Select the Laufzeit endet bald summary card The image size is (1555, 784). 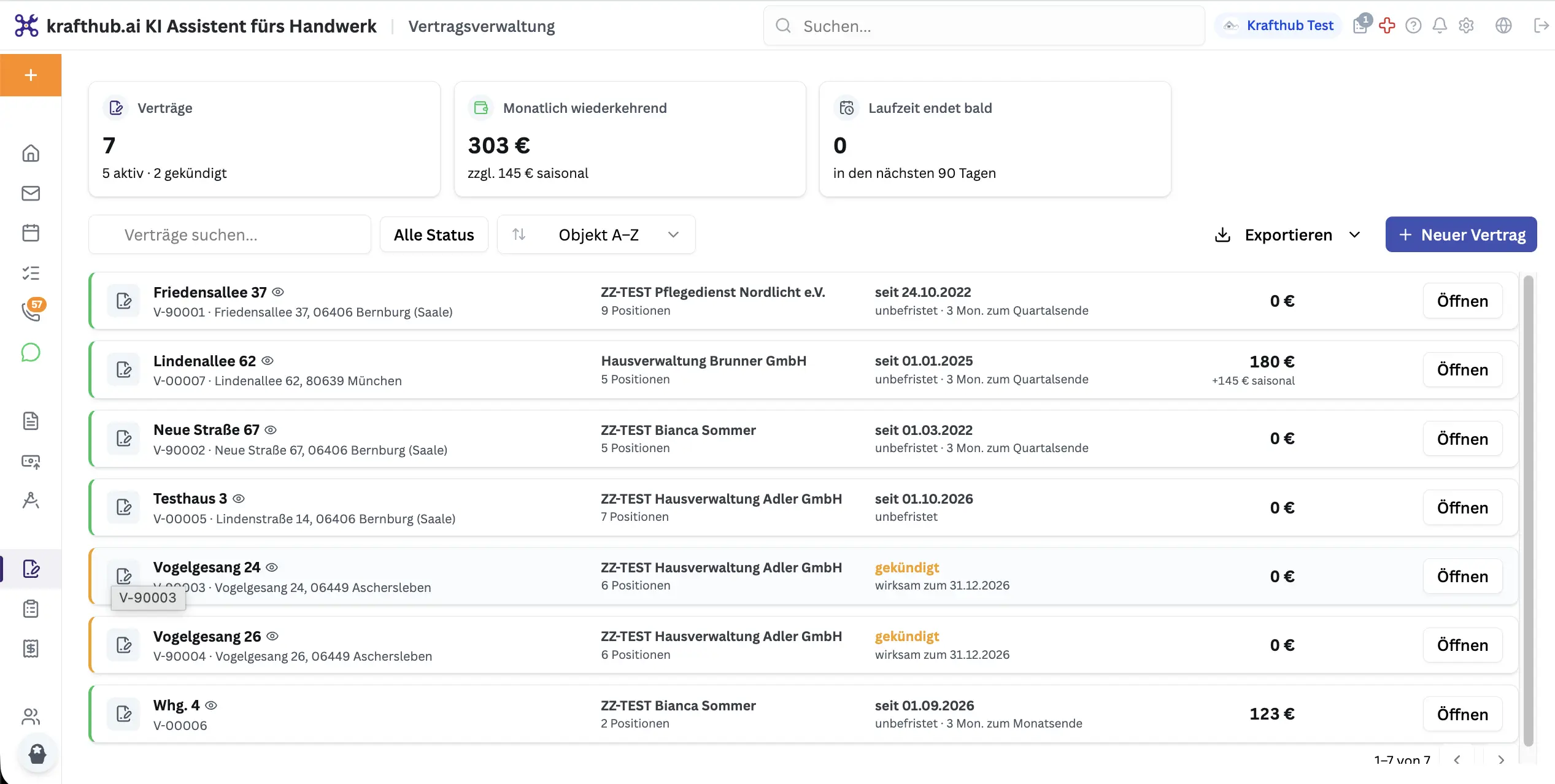[x=995, y=139]
